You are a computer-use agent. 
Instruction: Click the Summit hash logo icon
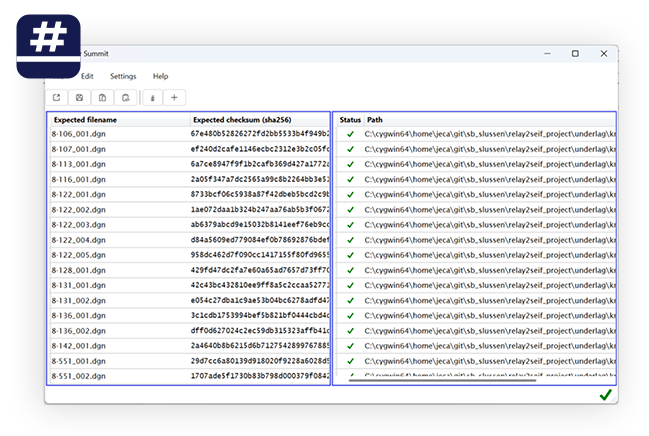tap(48, 46)
